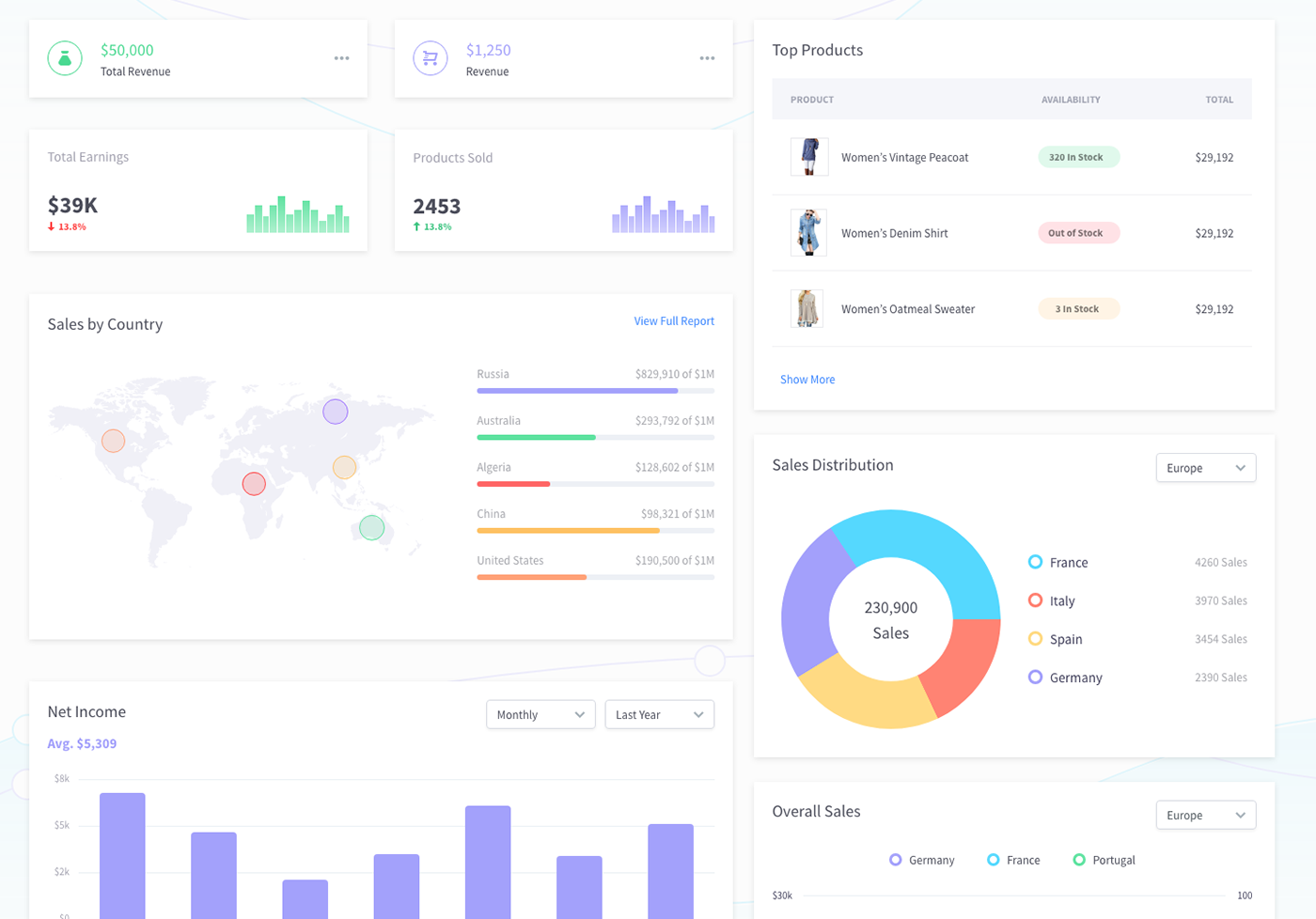The height and width of the screenshot is (919, 1316).
Task: Click Show More under Top Products
Action: tap(807, 380)
